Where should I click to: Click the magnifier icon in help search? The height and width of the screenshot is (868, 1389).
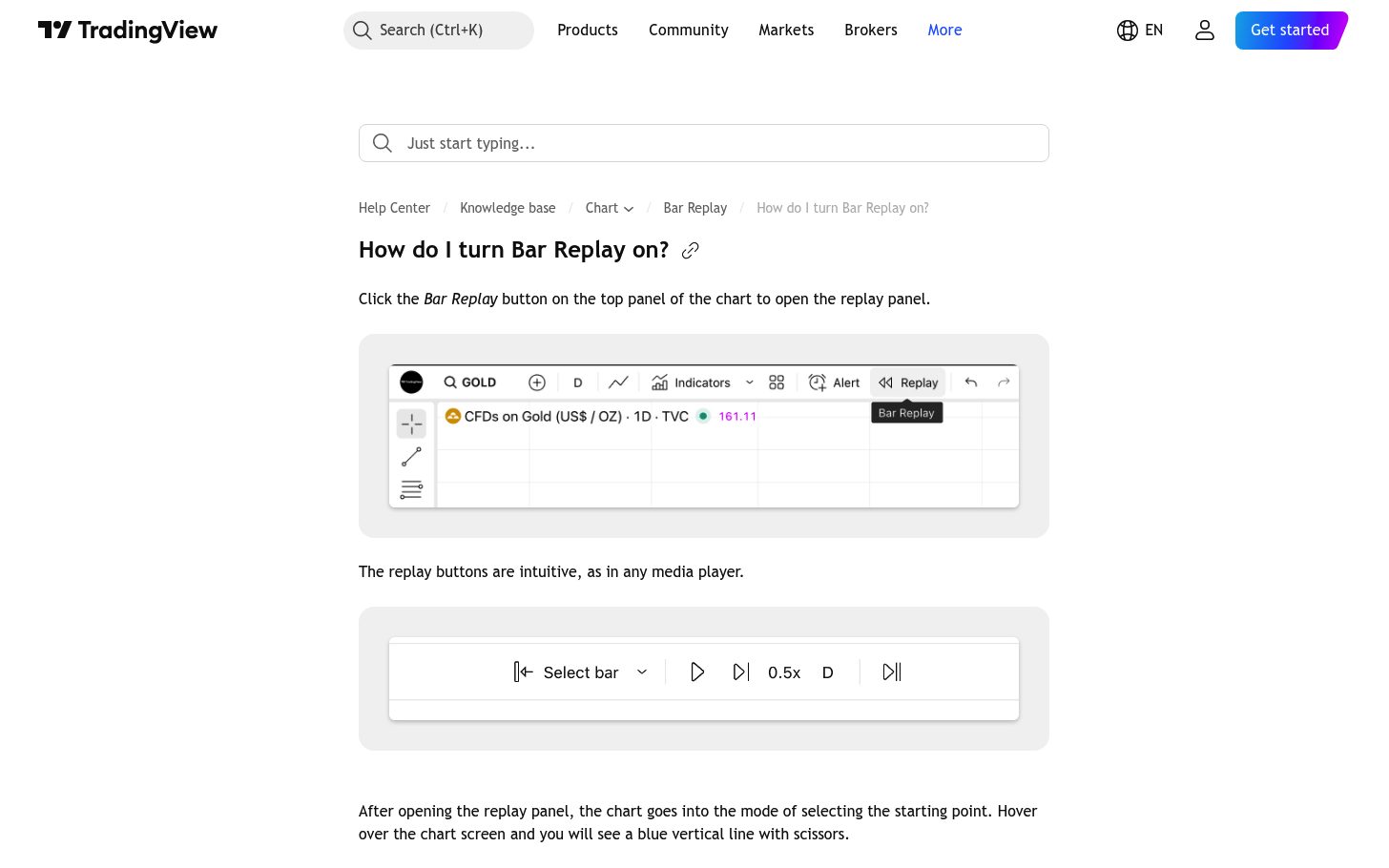click(383, 143)
